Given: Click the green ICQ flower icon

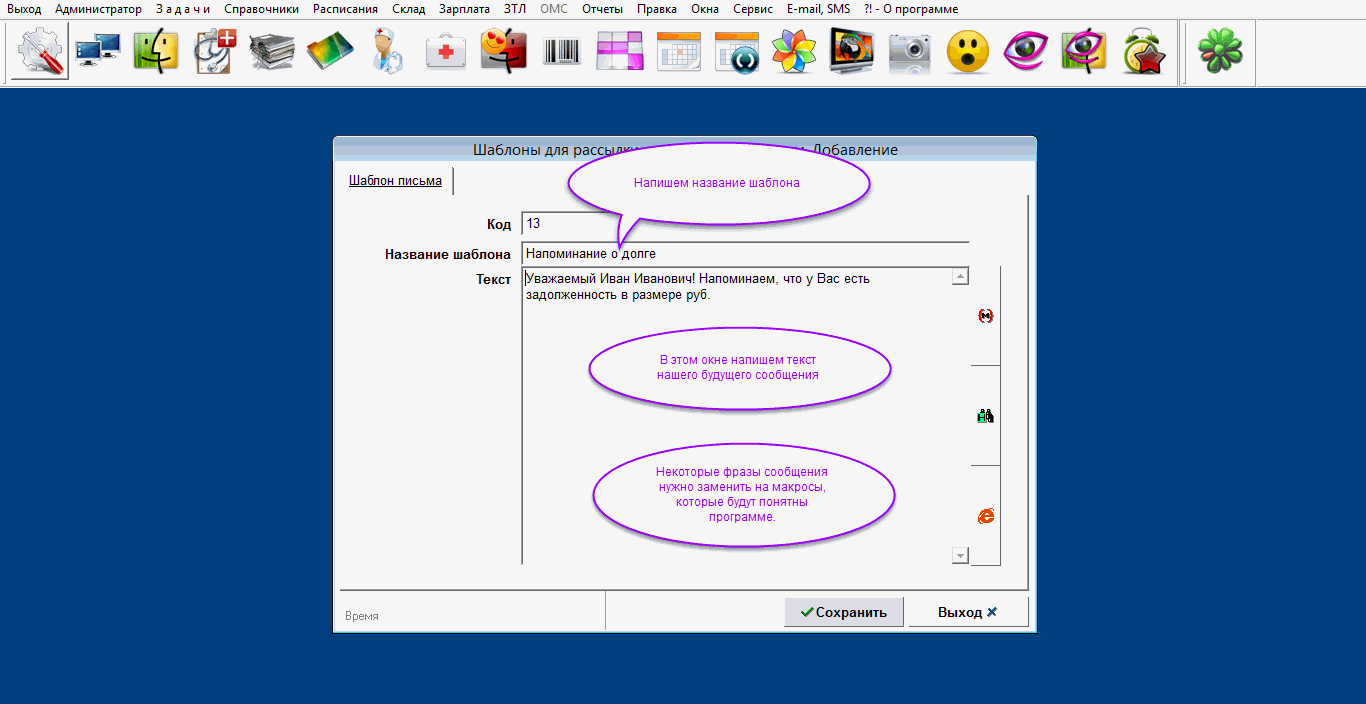Looking at the screenshot, I should [1220, 51].
